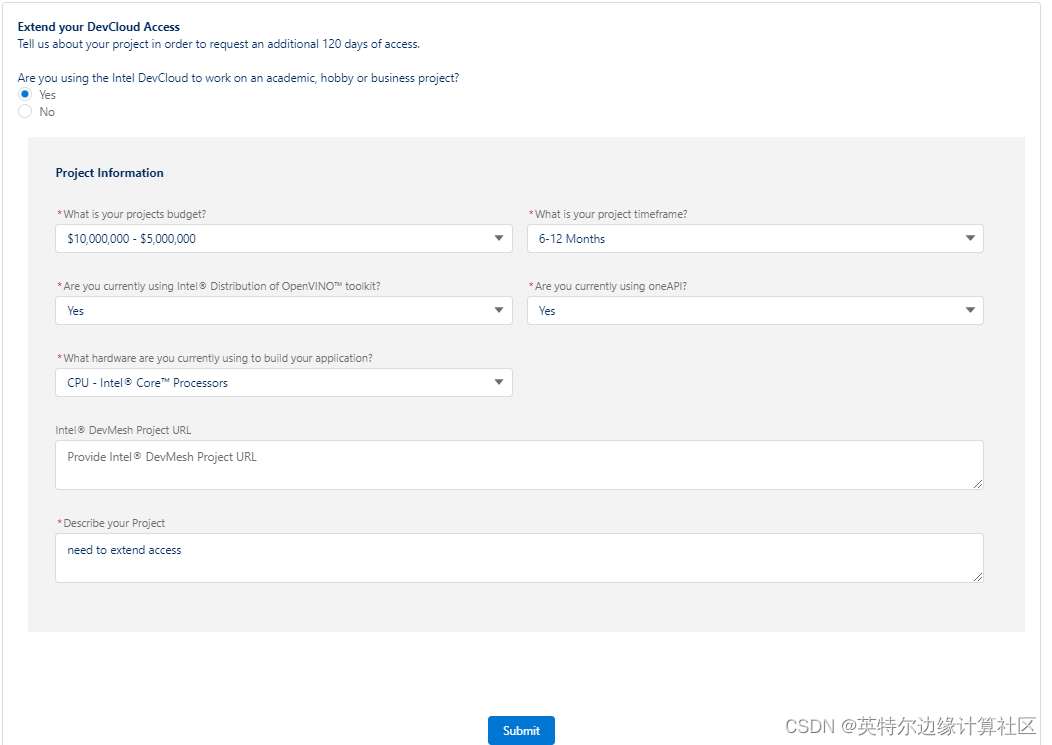
Task: Click the Project Information heading
Action: (x=110, y=172)
